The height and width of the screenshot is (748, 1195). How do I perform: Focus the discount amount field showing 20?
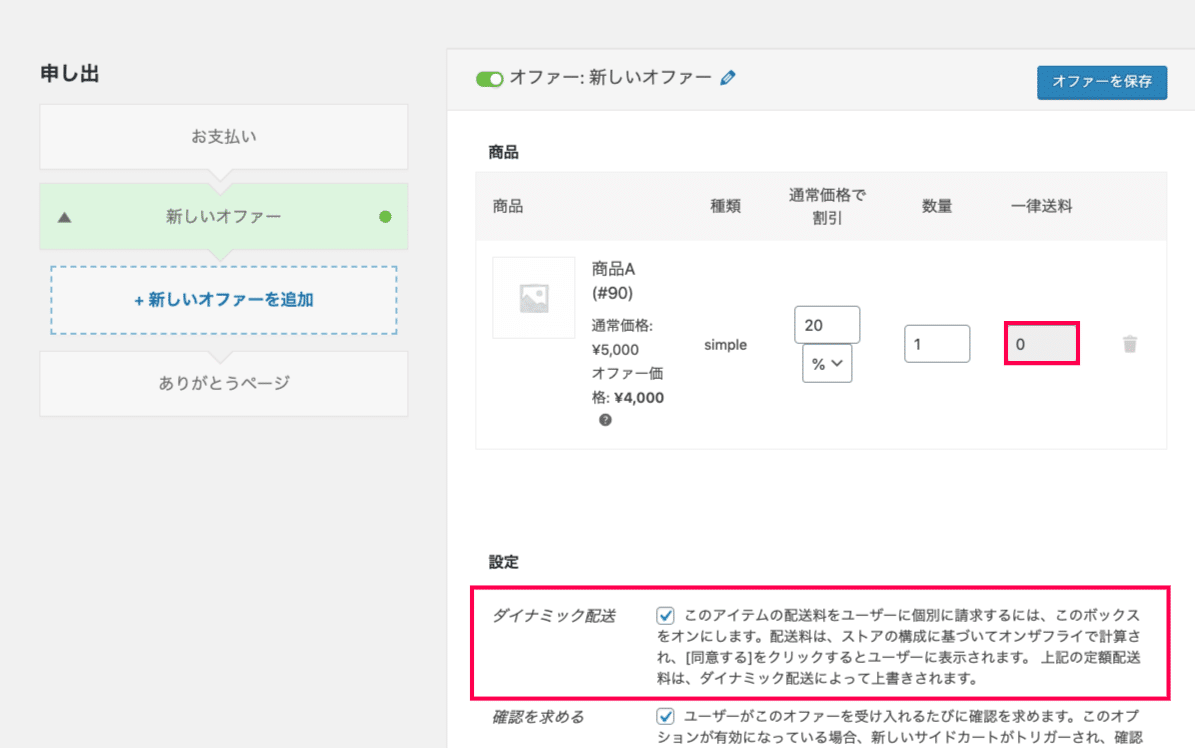tap(827, 325)
